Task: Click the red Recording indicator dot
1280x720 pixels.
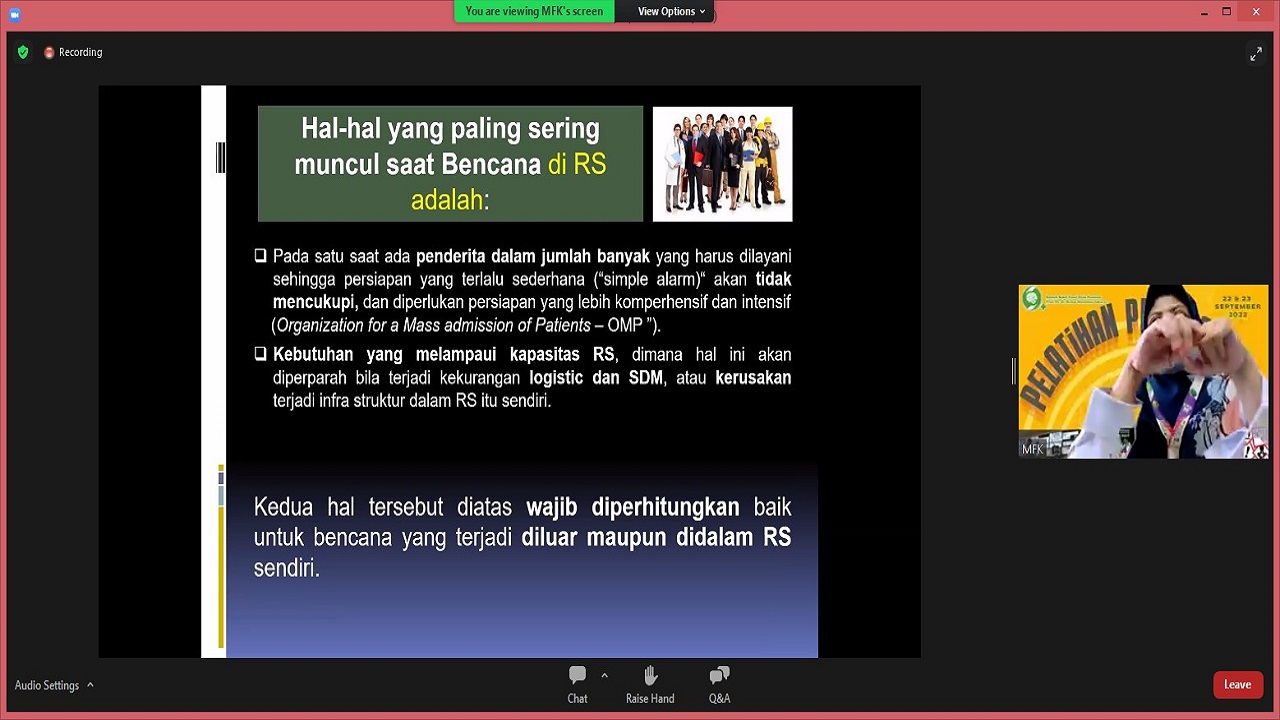Action: pyautogui.click(x=49, y=53)
